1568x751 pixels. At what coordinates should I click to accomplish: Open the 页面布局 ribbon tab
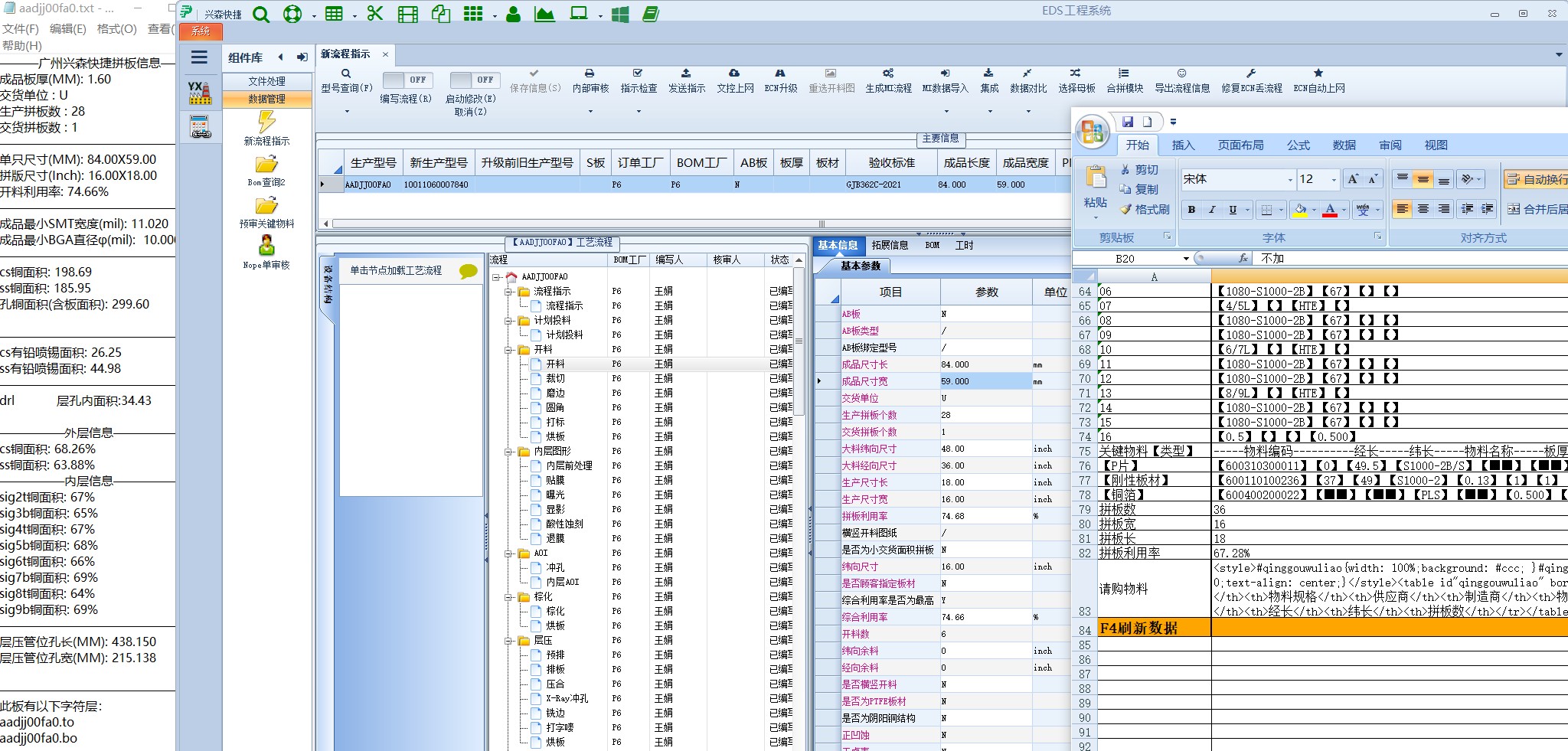click(x=1240, y=145)
